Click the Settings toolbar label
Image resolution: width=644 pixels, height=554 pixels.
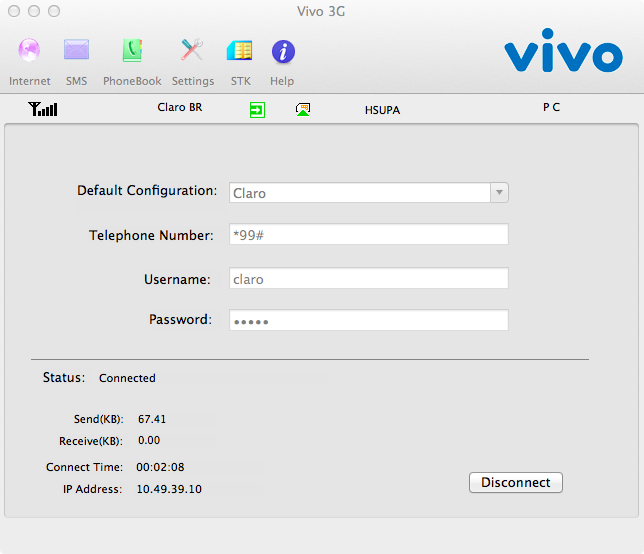click(x=193, y=81)
